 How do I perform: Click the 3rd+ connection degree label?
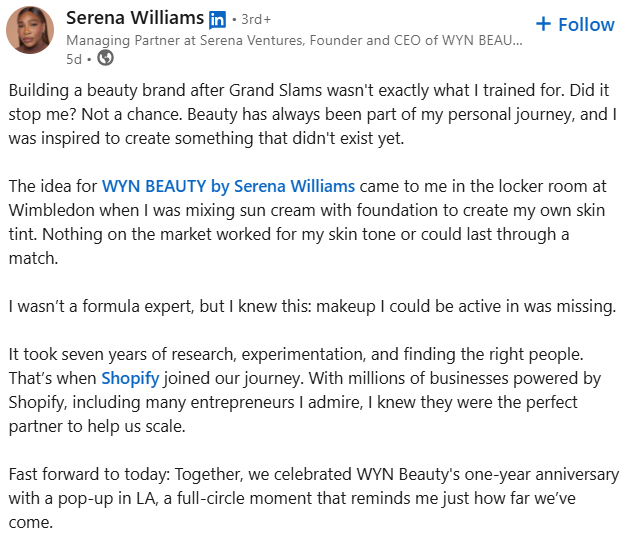(254, 19)
